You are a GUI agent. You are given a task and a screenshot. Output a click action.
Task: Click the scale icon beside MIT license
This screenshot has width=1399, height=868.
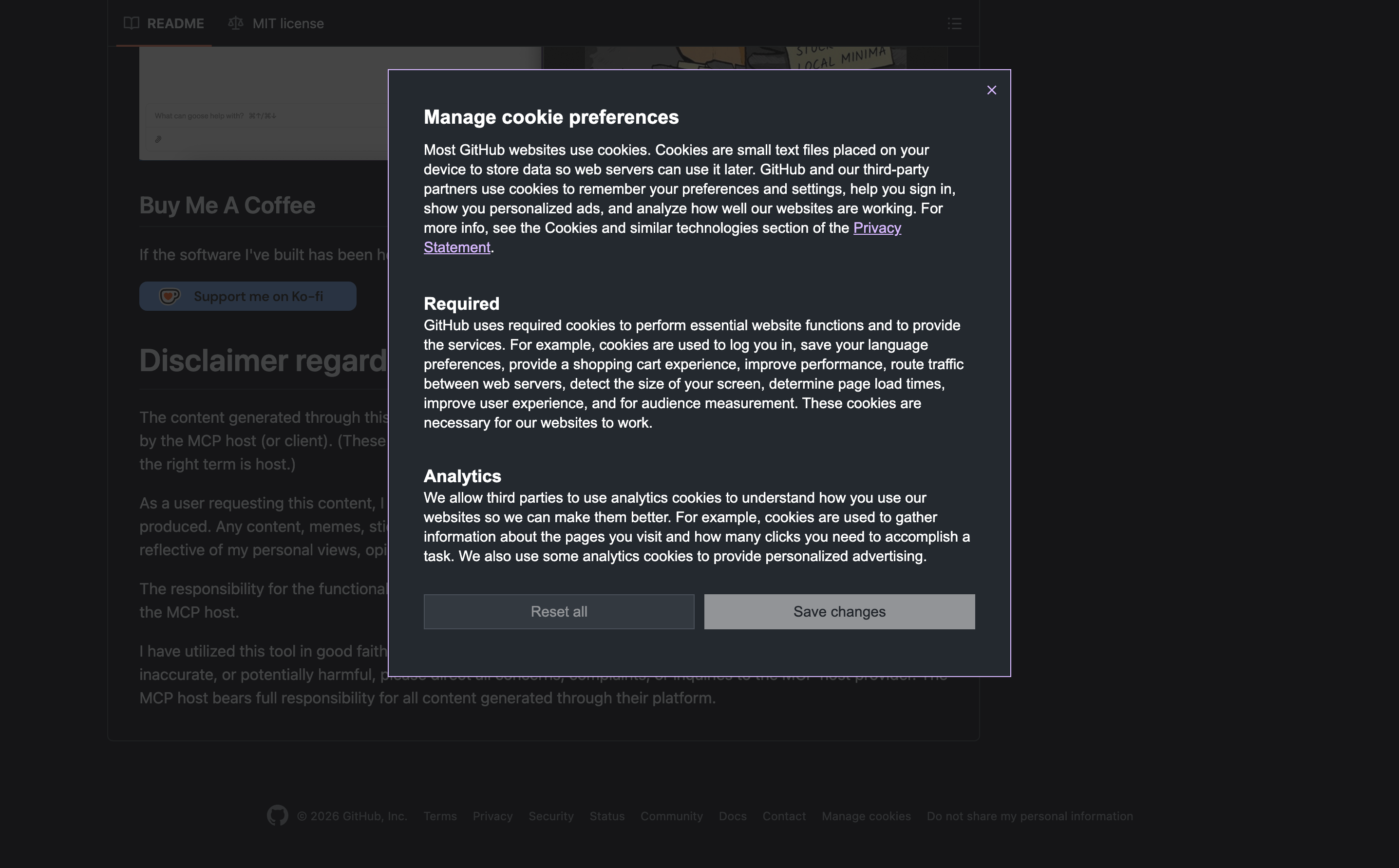235,23
